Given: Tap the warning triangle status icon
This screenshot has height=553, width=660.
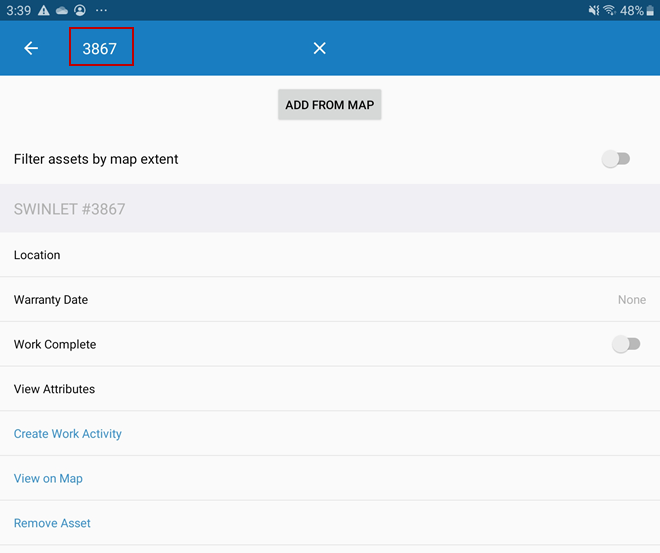Looking at the screenshot, I should 43,10.
